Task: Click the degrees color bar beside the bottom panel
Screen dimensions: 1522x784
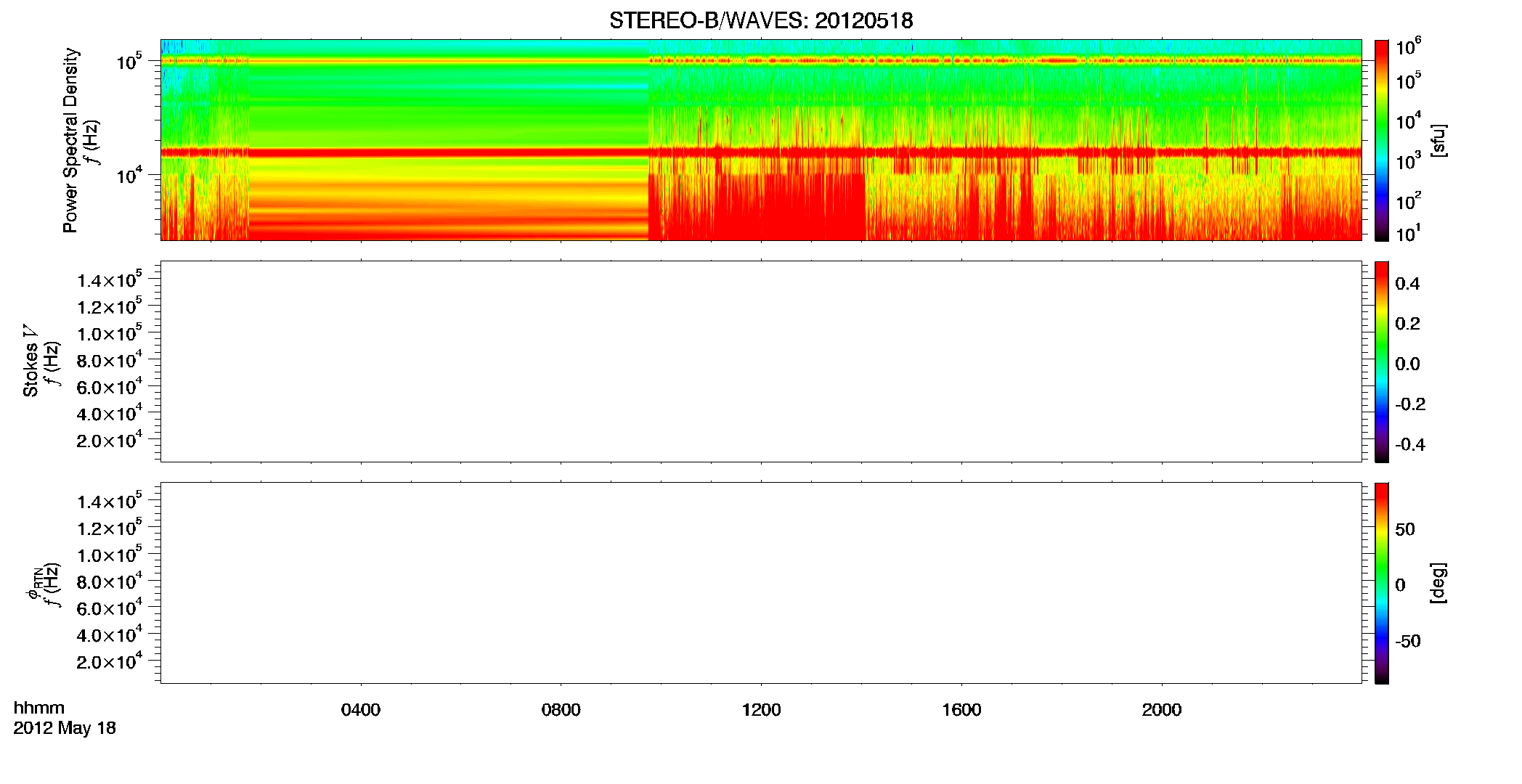Action: pos(1381,583)
